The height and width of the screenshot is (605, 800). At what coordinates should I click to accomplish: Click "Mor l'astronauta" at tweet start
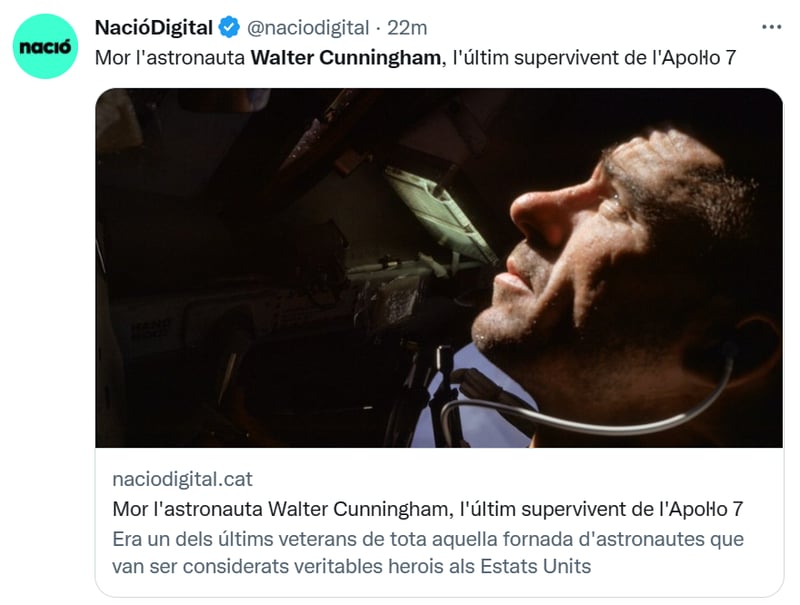point(170,58)
